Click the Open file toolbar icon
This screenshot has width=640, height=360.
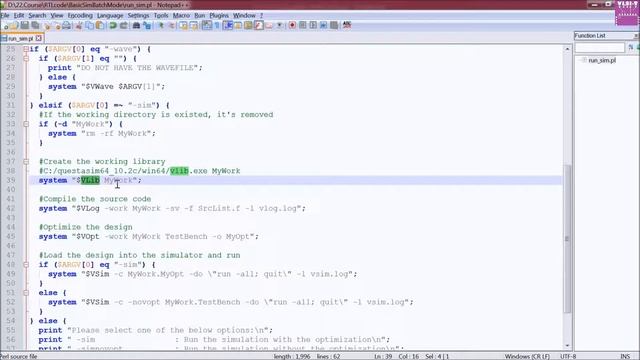[x=15, y=25]
